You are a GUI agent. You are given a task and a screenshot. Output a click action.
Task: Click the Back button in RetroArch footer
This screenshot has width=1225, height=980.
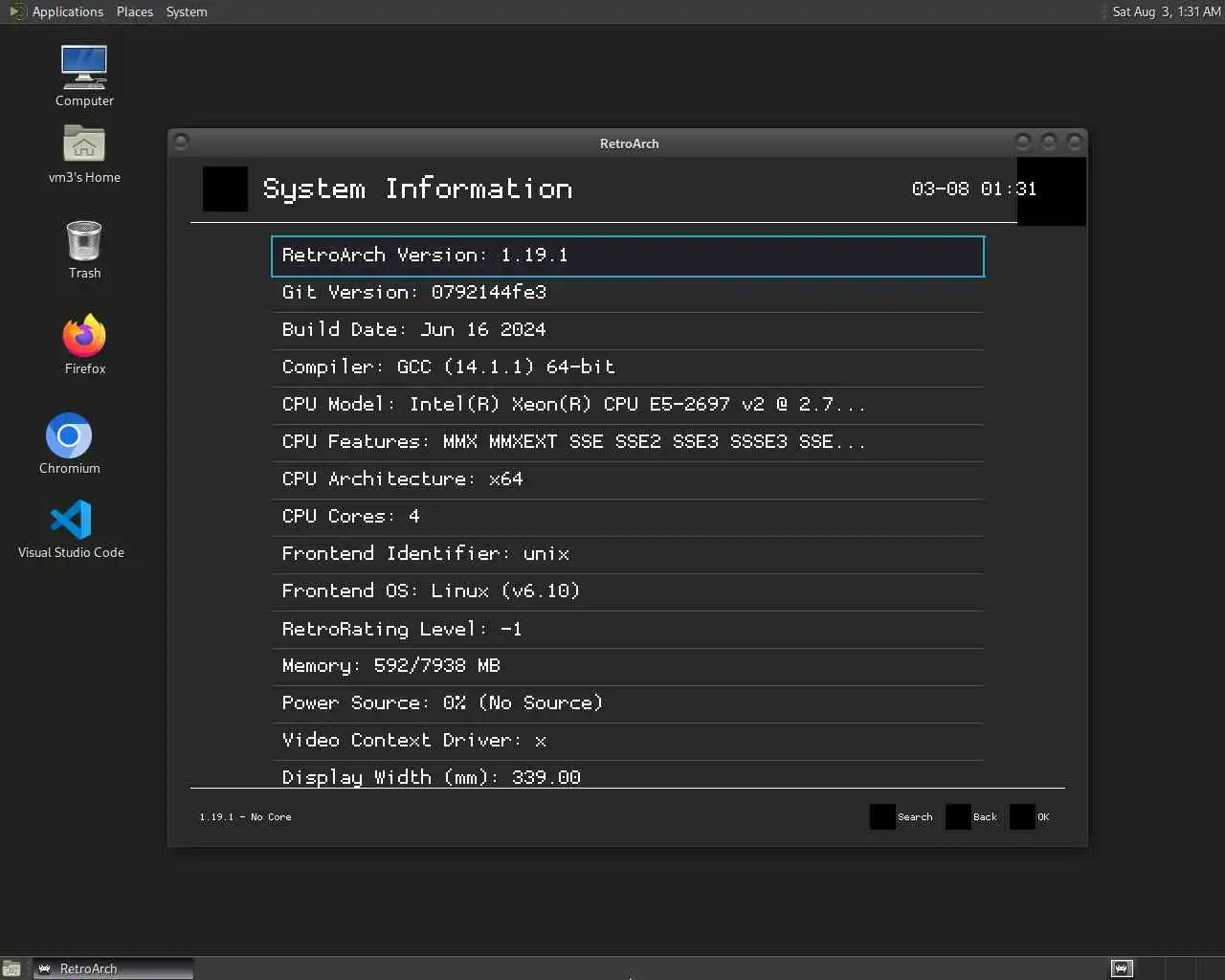tap(972, 817)
